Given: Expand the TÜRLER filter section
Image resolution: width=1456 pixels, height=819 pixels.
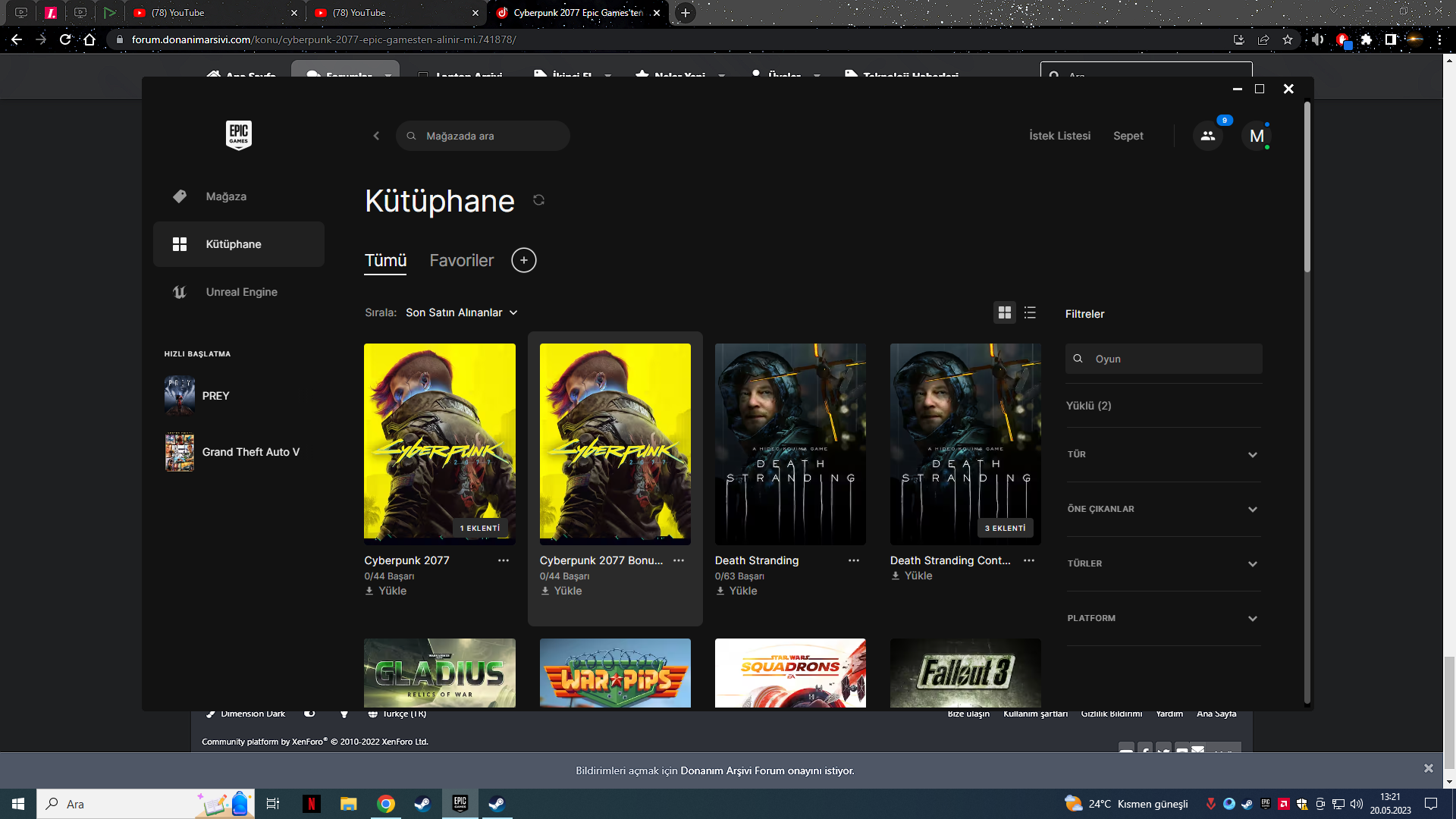Looking at the screenshot, I should pos(1163,563).
